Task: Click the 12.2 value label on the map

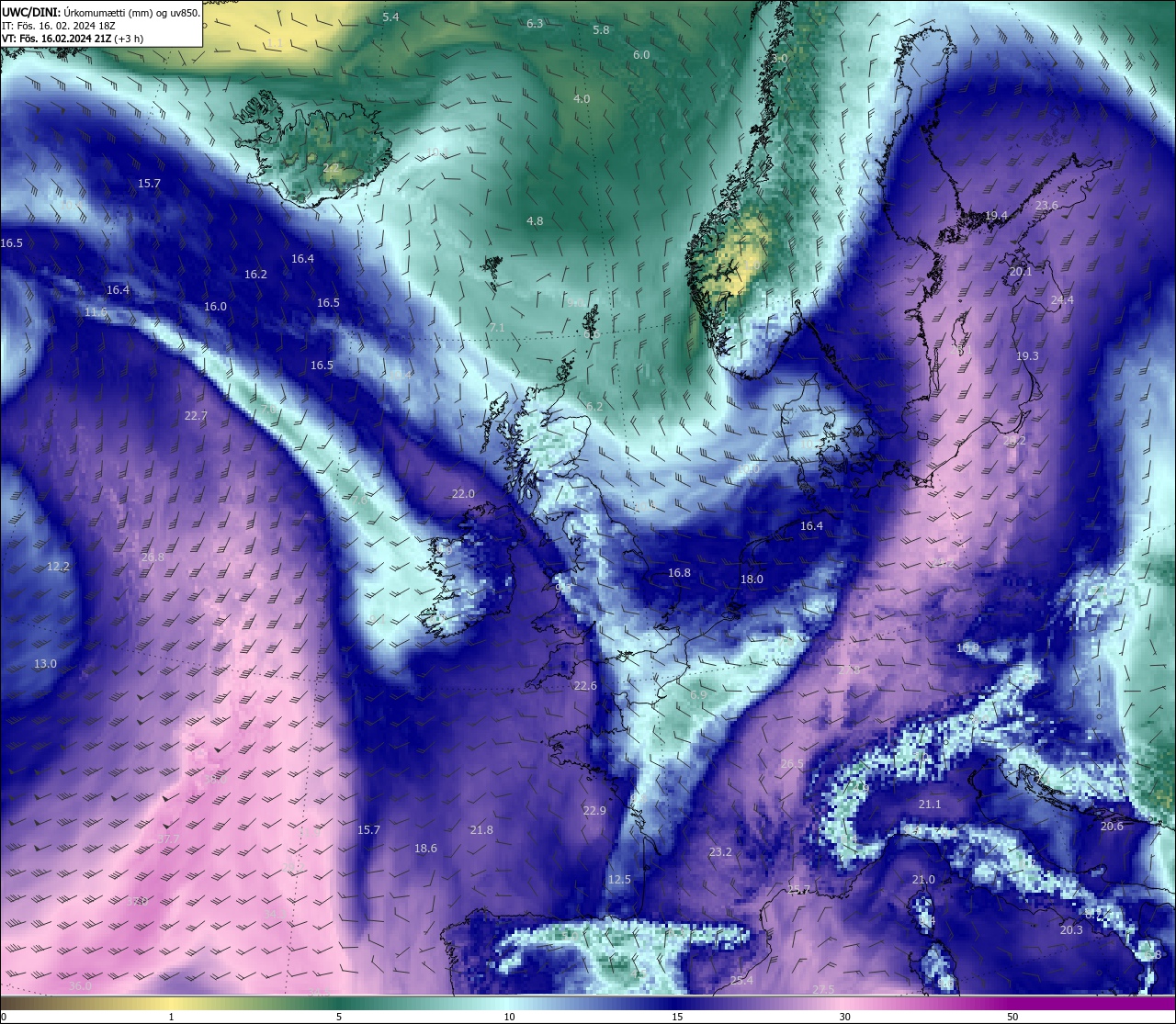Action: [58, 567]
